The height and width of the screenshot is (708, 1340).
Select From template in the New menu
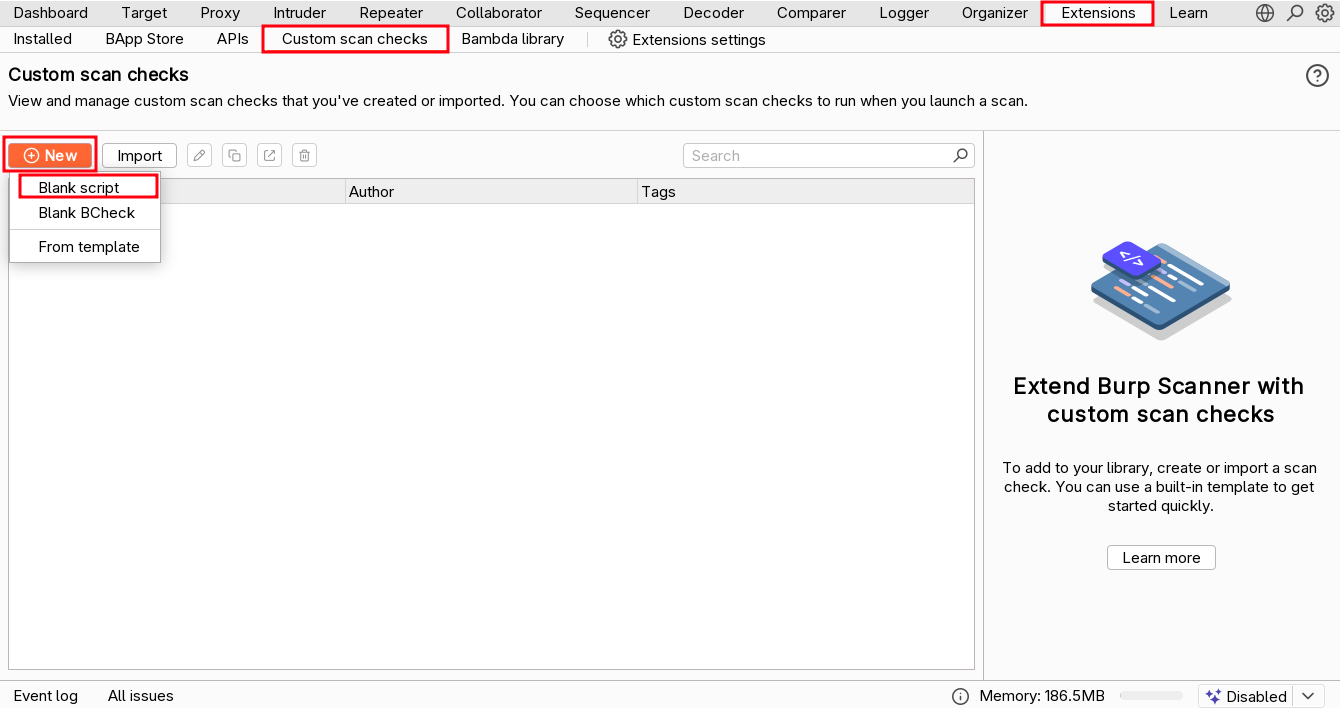[88, 247]
